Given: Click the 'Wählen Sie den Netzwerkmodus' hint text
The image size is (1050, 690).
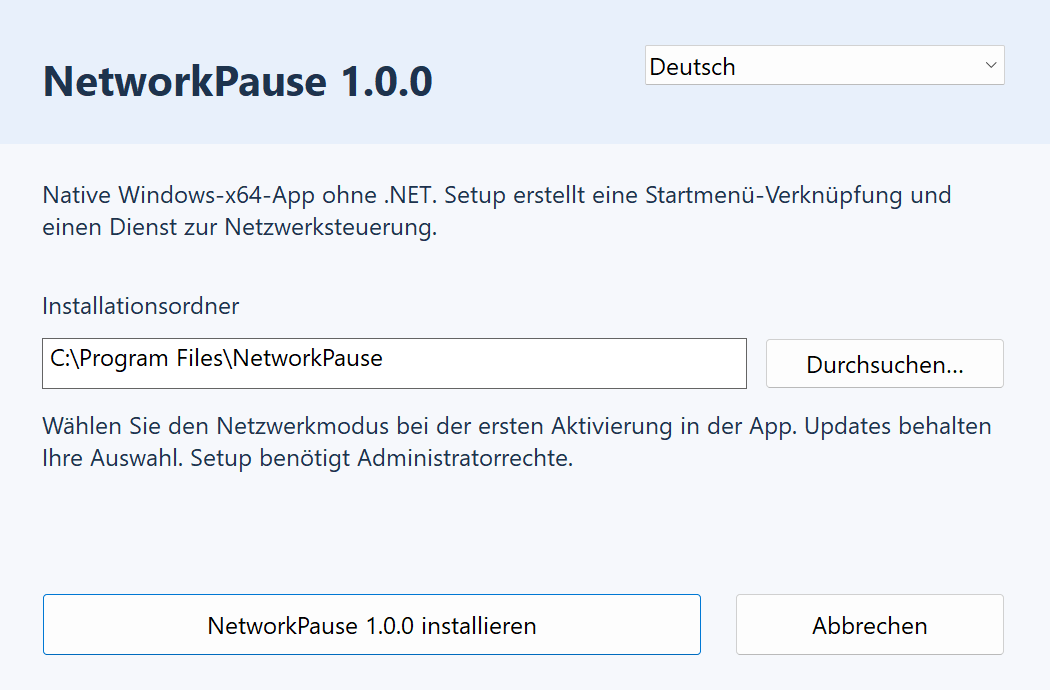Looking at the screenshot, I should [x=517, y=442].
